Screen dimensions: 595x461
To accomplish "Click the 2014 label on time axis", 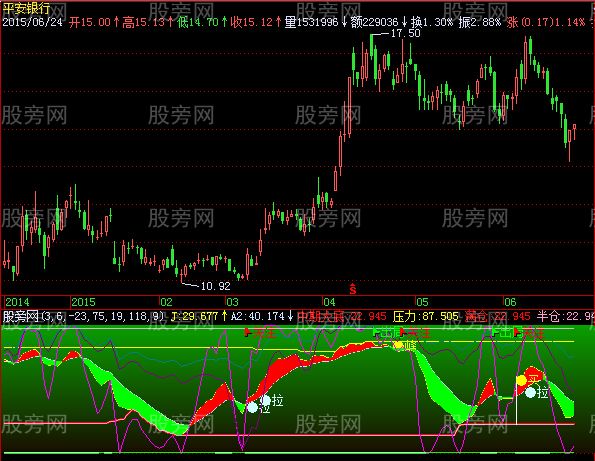I will click(x=17, y=302).
